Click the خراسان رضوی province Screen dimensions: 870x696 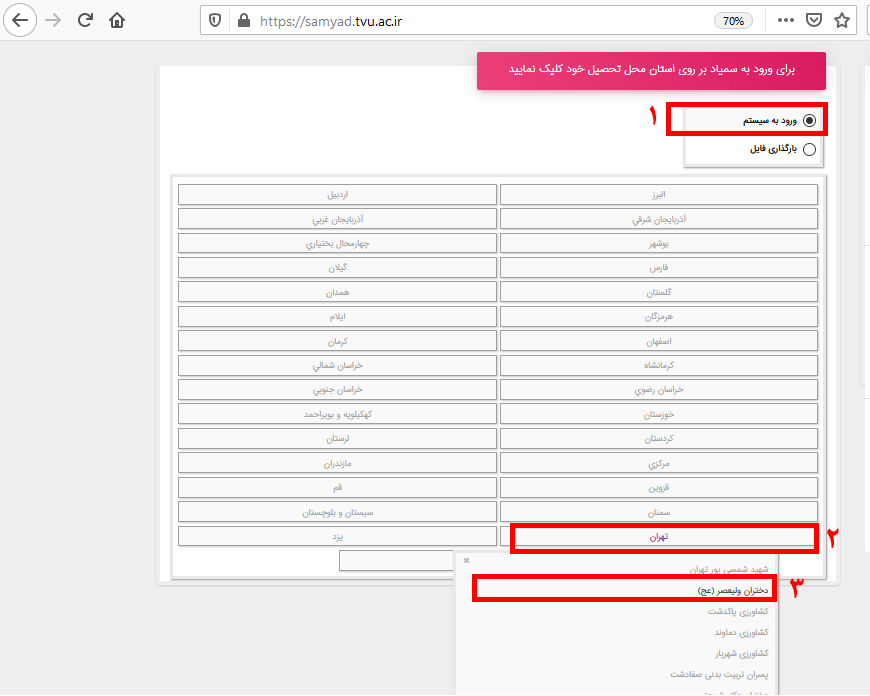coord(659,390)
